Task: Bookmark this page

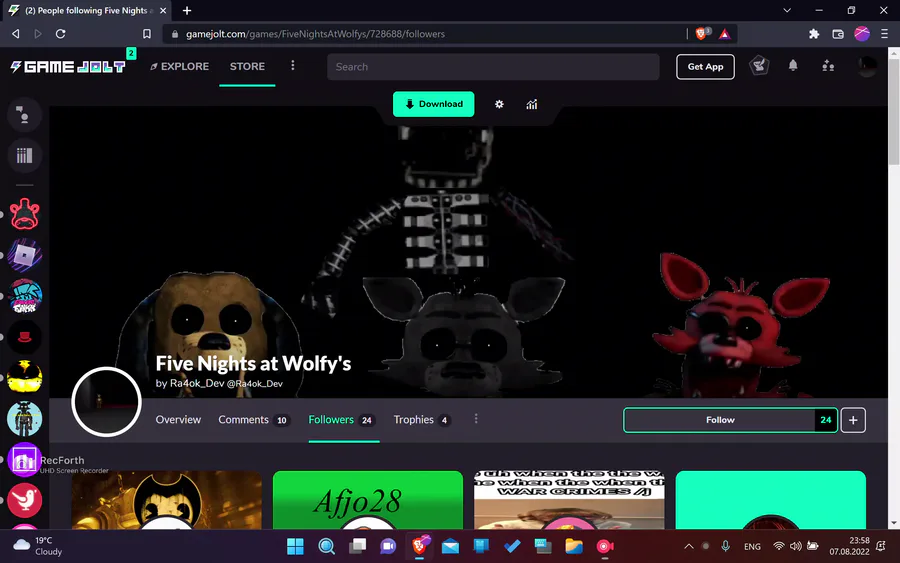Action: [147, 34]
